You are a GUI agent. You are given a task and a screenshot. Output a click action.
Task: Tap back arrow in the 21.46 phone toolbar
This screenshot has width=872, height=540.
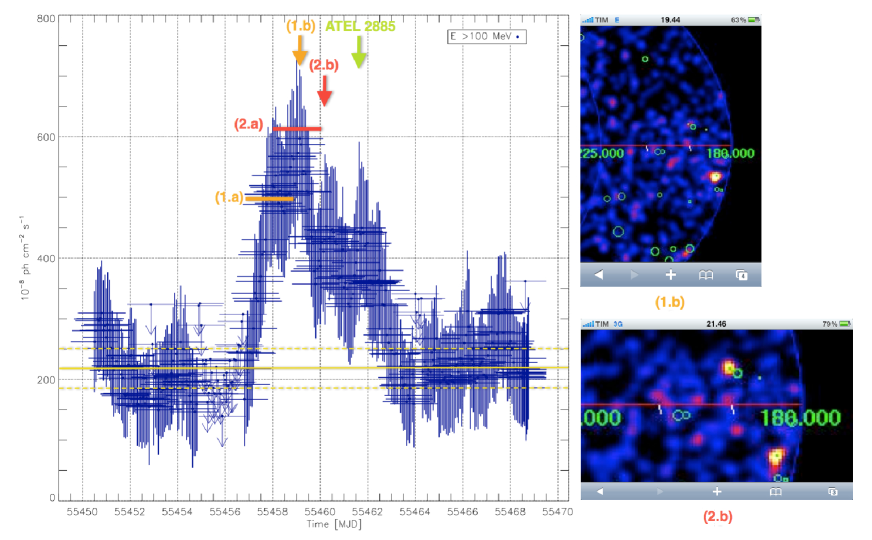click(x=600, y=492)
